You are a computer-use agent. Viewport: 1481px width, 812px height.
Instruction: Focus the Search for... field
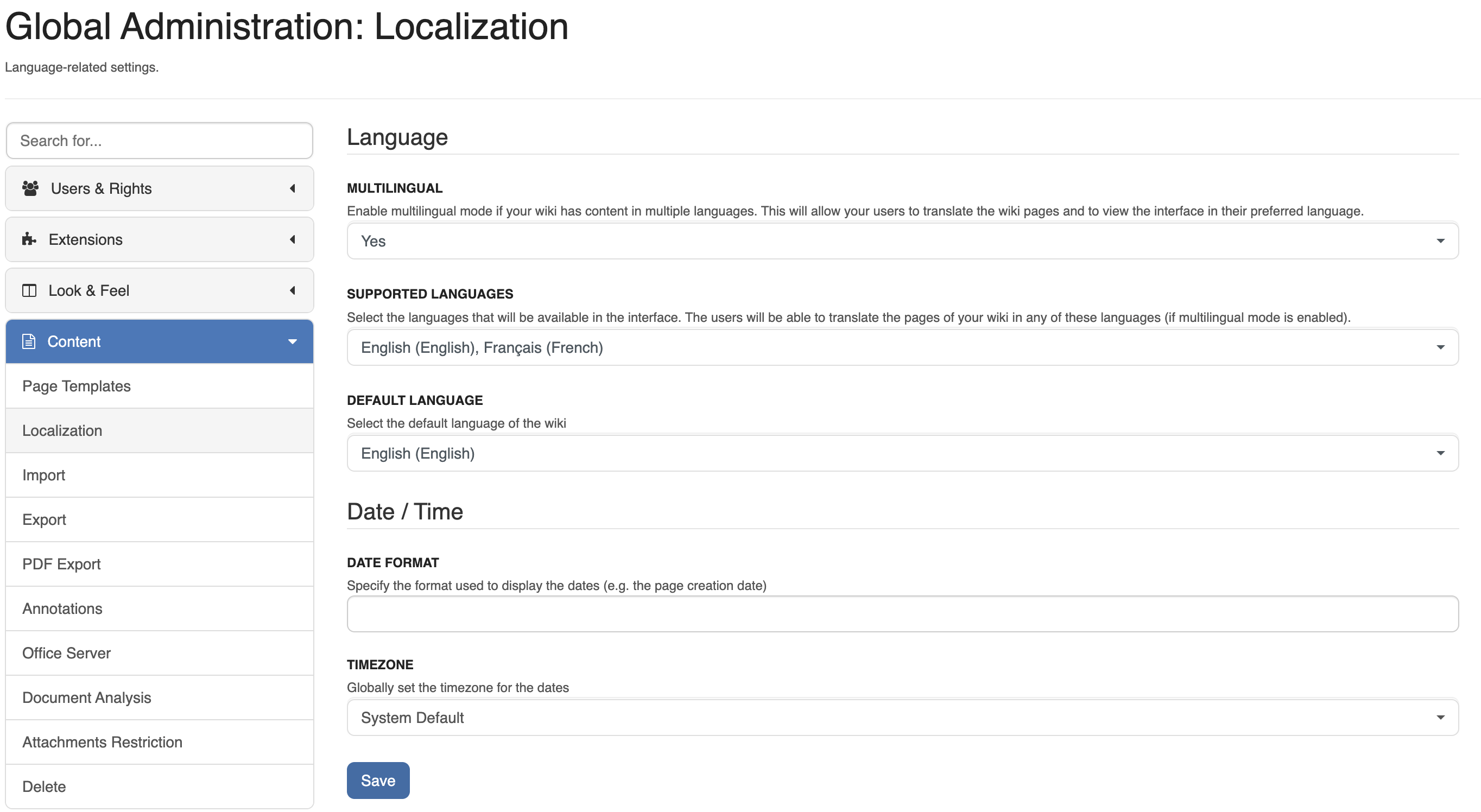(x=159, y=140)
